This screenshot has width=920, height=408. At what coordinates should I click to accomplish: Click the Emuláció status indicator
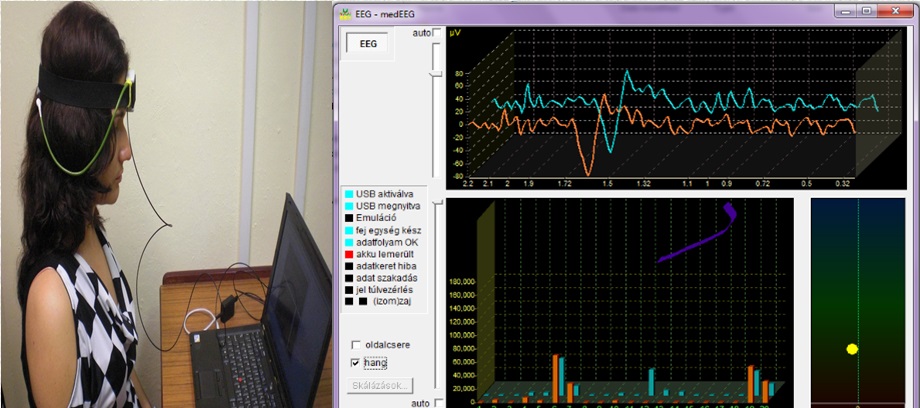(x=349, y=218)
